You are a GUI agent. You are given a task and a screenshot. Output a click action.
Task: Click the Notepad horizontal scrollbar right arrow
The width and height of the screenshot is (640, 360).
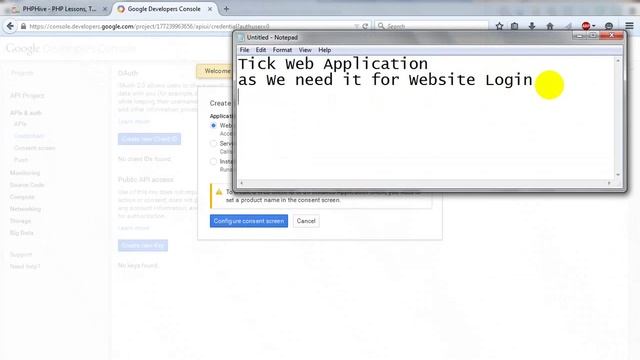[609, 183]
